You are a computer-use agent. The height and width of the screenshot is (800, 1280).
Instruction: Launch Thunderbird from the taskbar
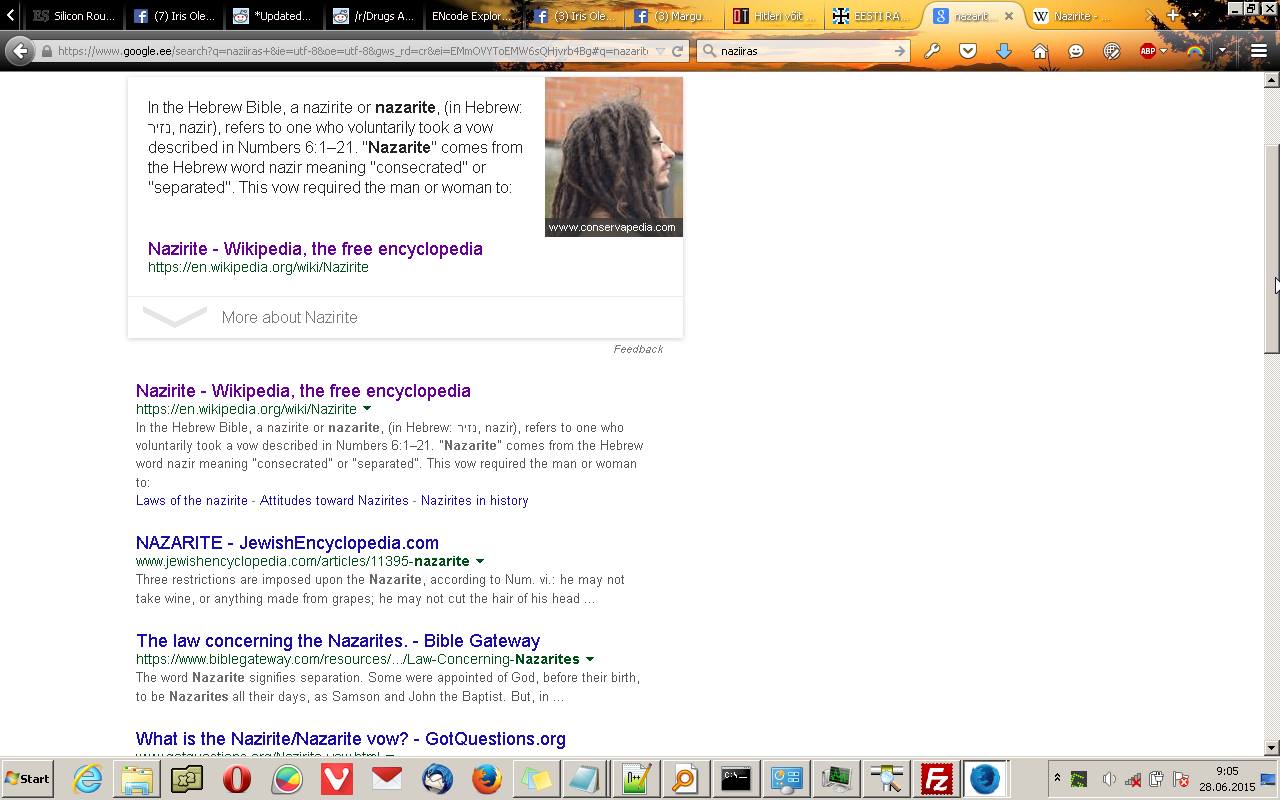[x=437, y=778]
